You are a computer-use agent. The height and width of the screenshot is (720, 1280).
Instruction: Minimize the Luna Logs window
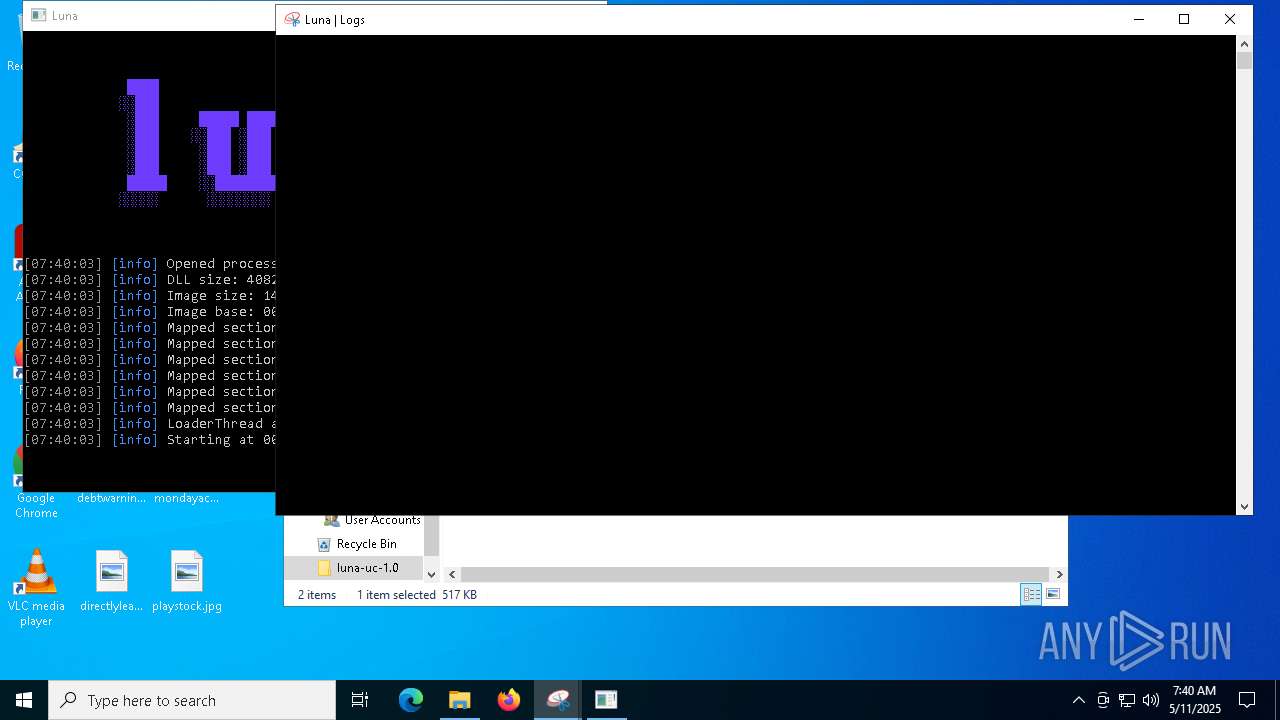(x=1138, y=19)
